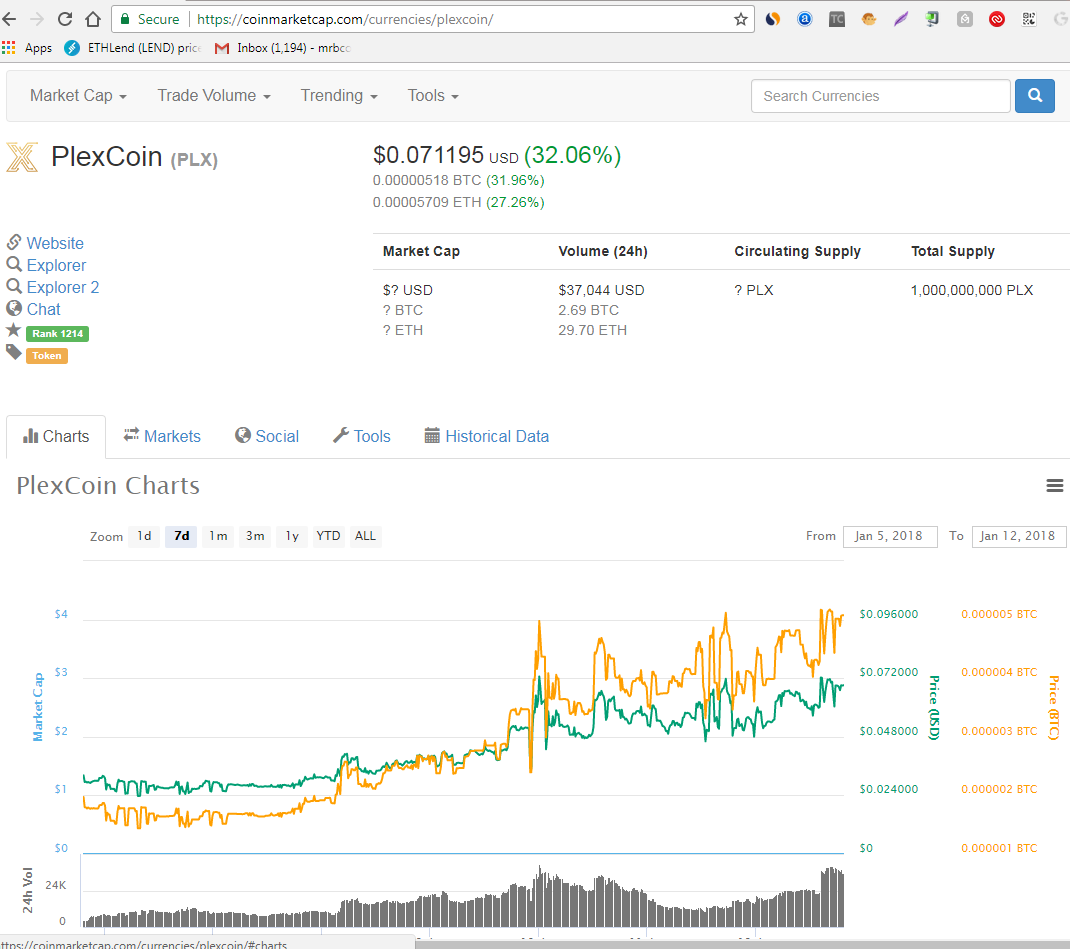Set chart zoom to 3m
1070x949 pixels.
pyautogui.click(x=255, y=536)
